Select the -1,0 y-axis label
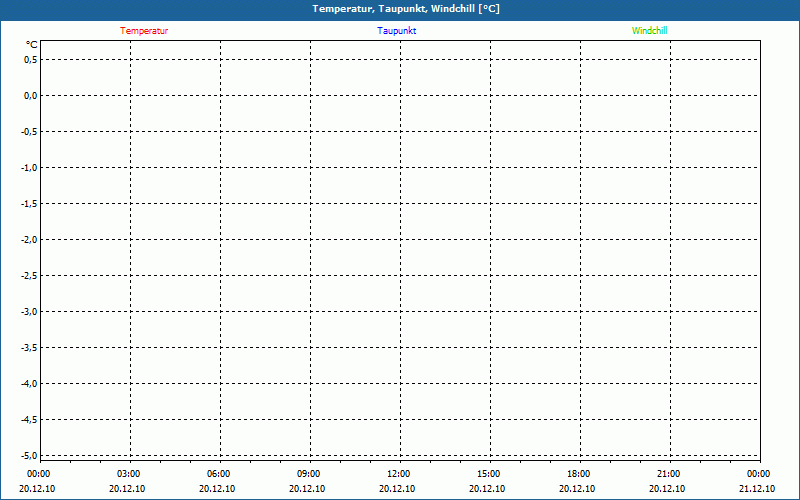This screenshot has width=800, height=500. click(29, 167)
